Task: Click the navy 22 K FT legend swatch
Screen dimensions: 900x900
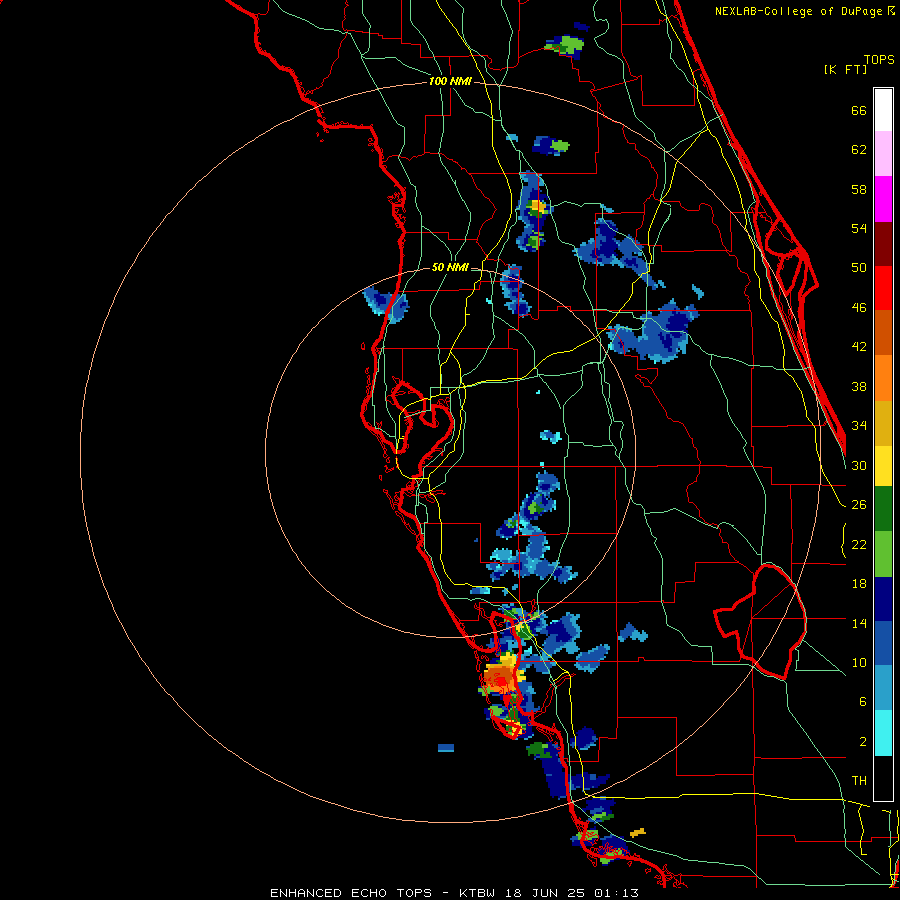Action: (x=883, y=599)
